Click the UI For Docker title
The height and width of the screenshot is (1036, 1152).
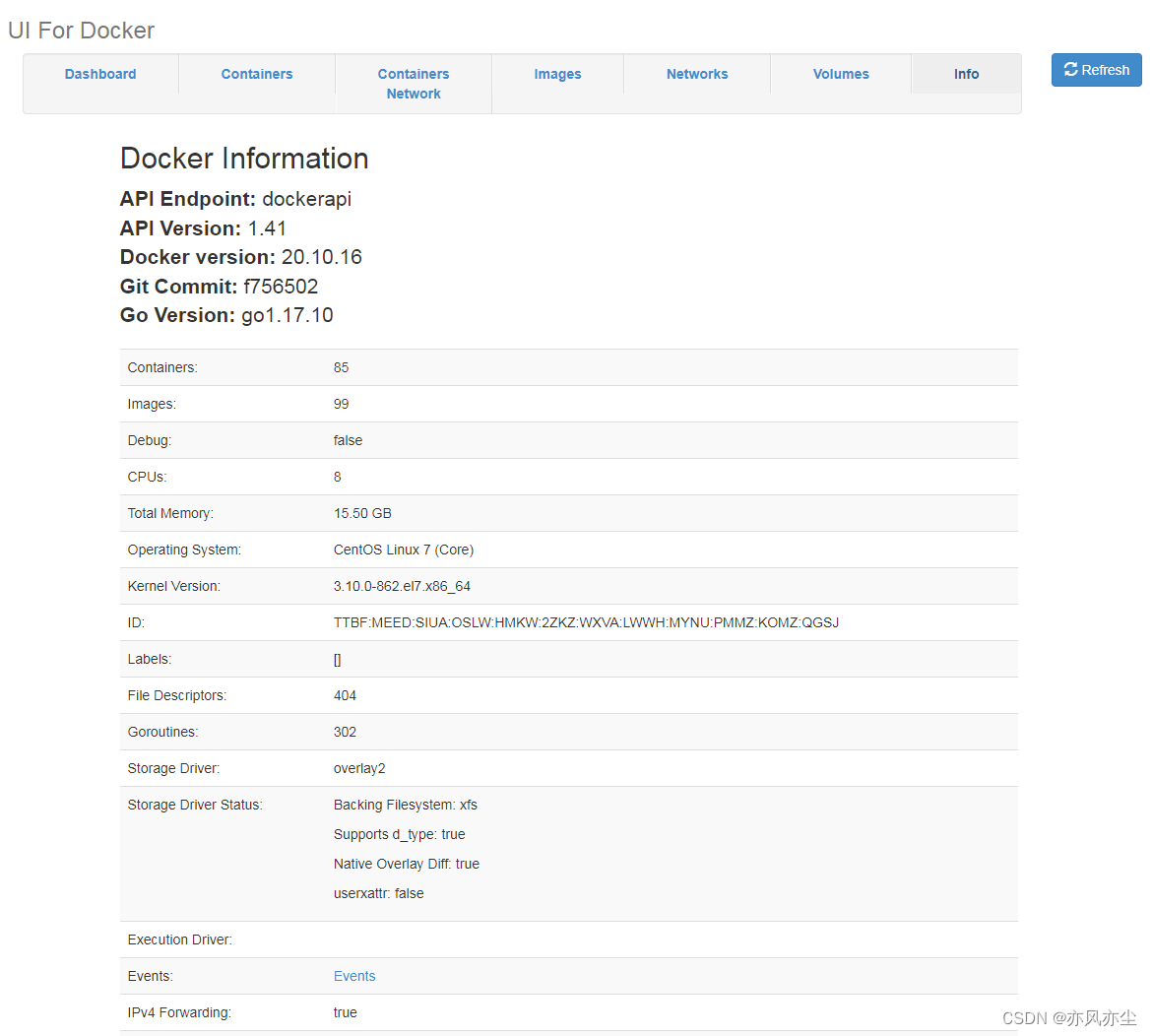tap(81, 31)
